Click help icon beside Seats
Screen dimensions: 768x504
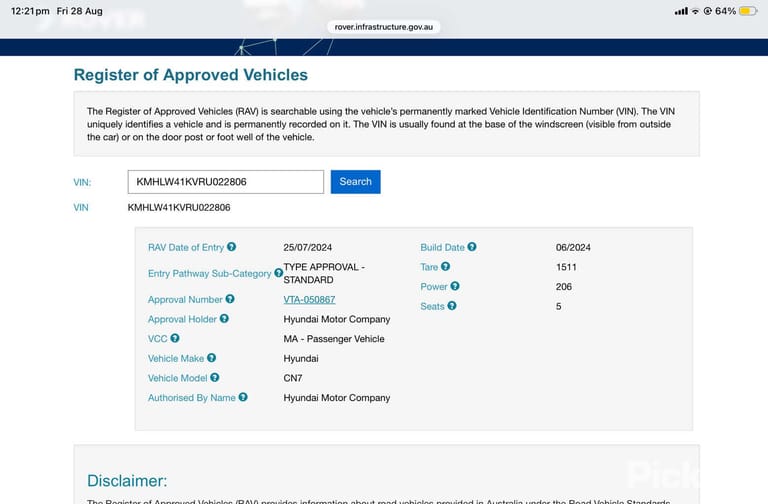point(452,306)
